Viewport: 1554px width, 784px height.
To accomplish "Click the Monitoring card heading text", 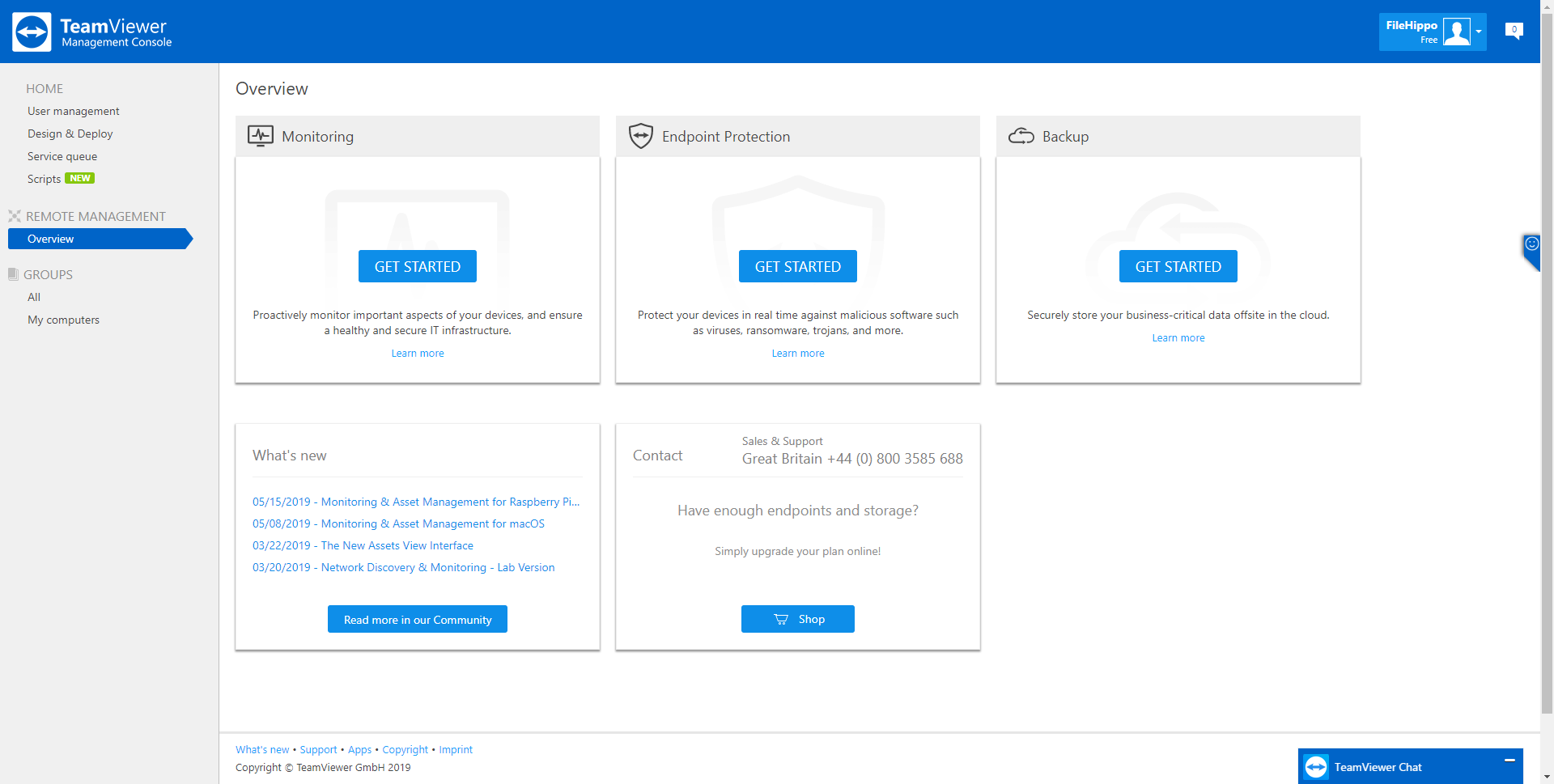I will (x=317, y=137).
